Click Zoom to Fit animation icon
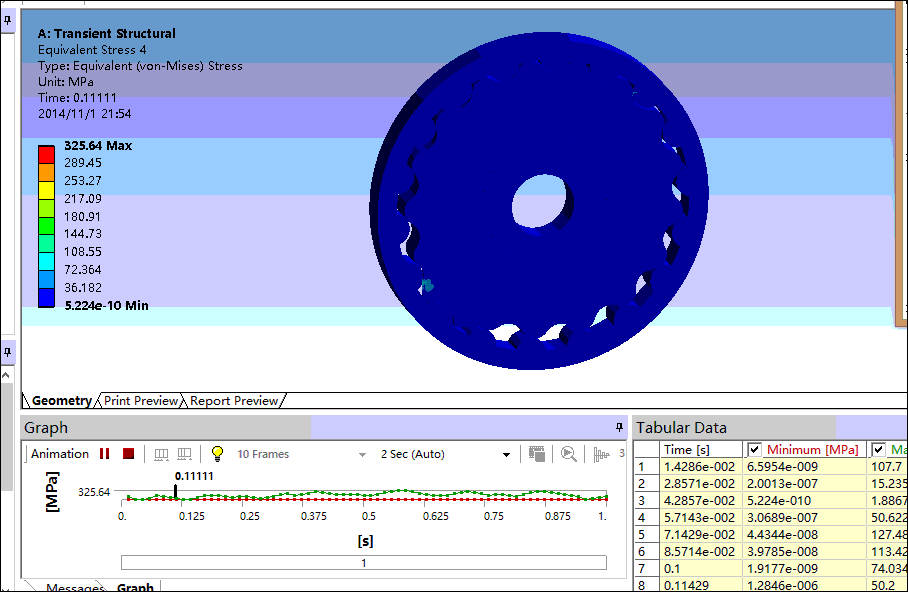 click(x=569, y=454)
